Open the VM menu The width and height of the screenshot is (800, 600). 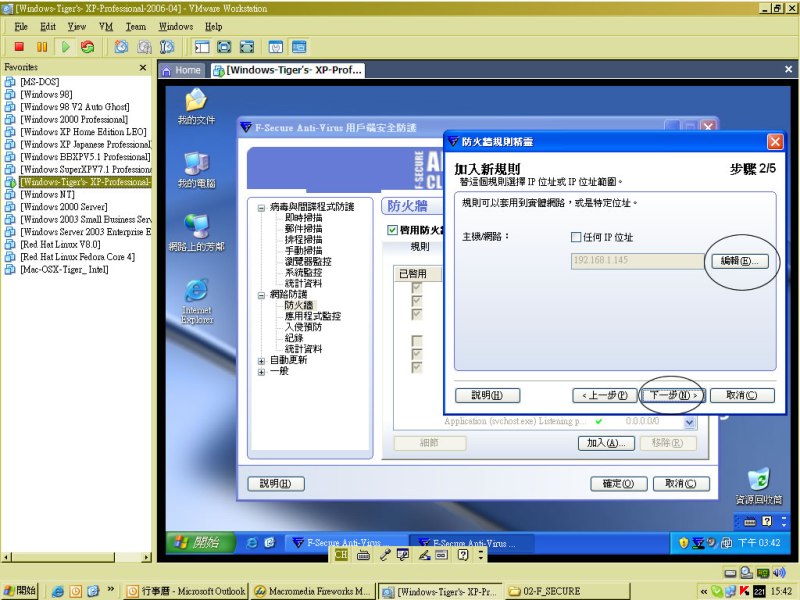point(106,27)
